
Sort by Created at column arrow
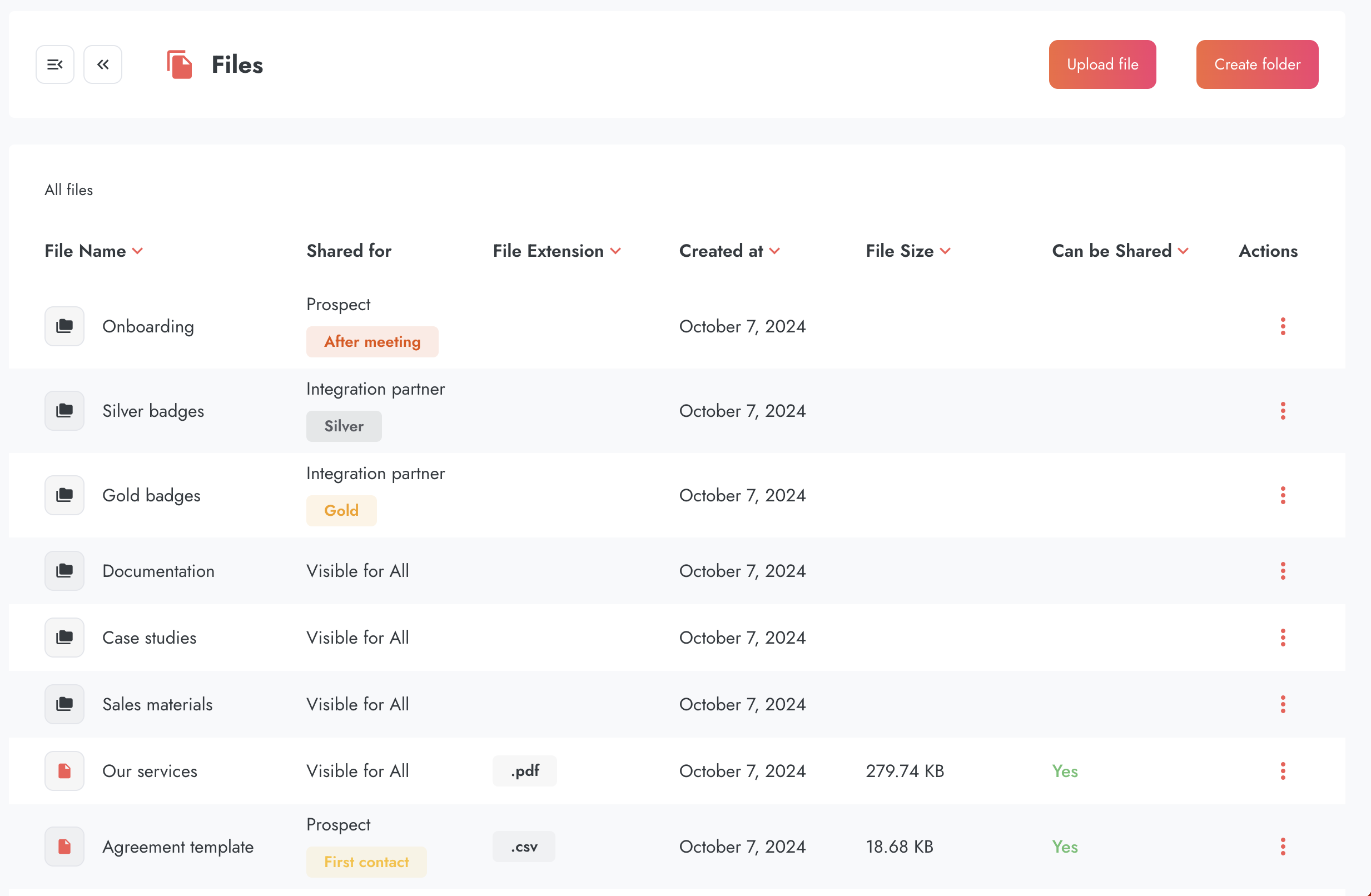tap(774, 252)
